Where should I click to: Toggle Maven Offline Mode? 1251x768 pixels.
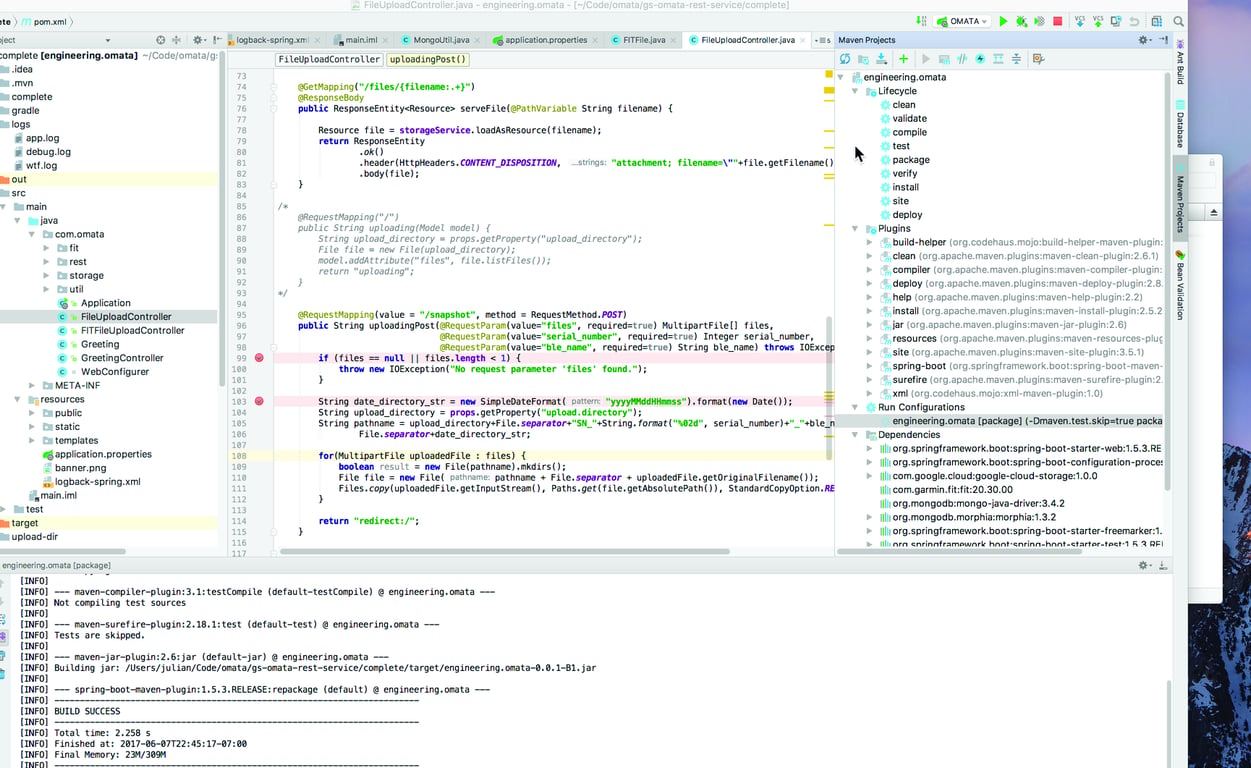click(x=962, y=59)
